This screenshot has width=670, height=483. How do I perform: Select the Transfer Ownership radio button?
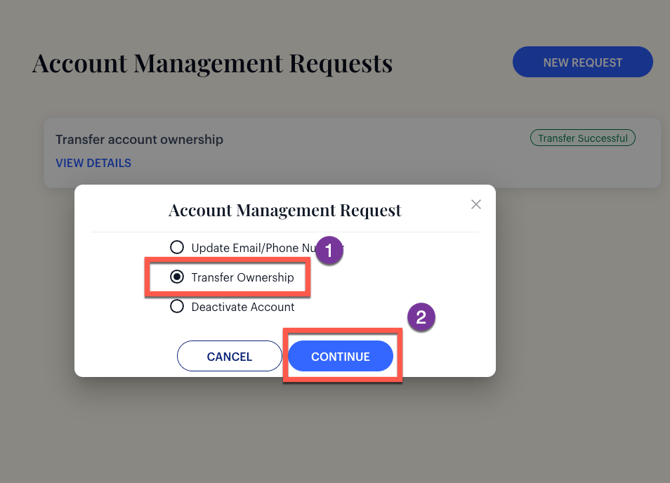click(177, 277)
